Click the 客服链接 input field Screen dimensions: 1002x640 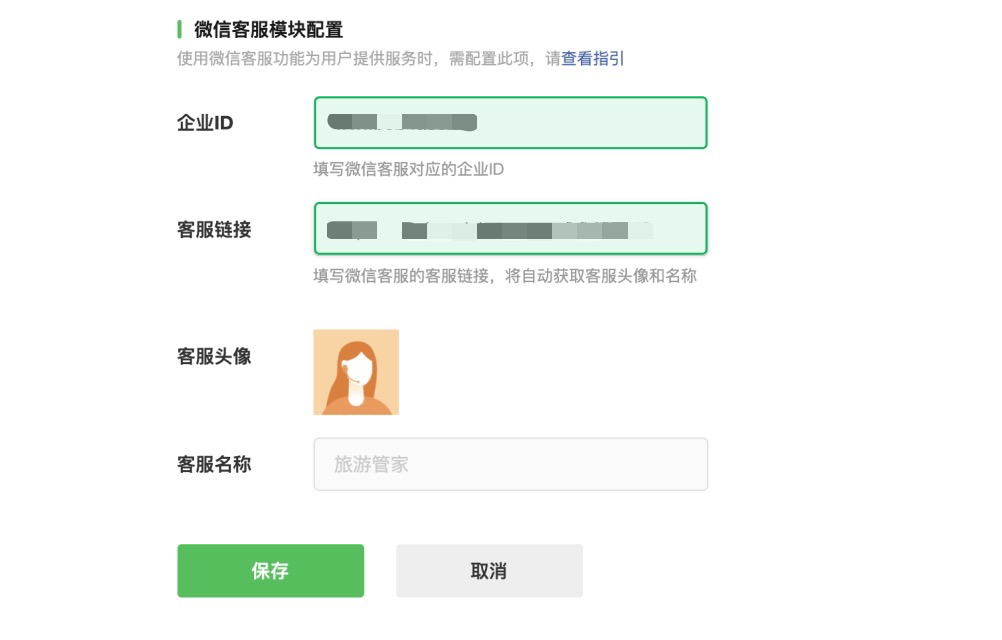(510, 229)
